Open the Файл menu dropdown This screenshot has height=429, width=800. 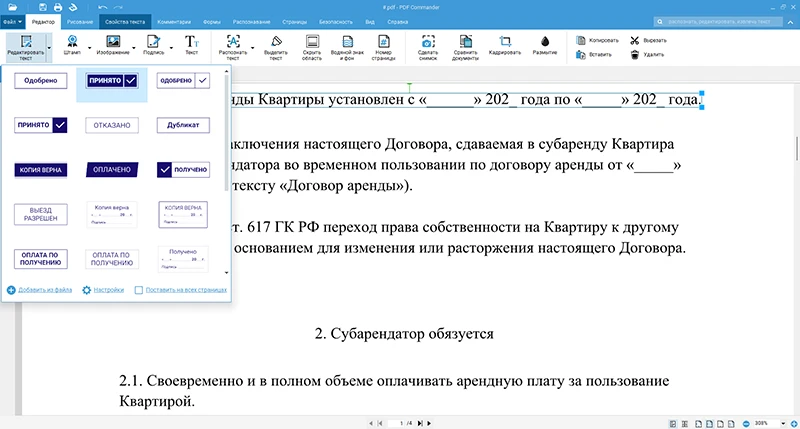click(12, 22)
